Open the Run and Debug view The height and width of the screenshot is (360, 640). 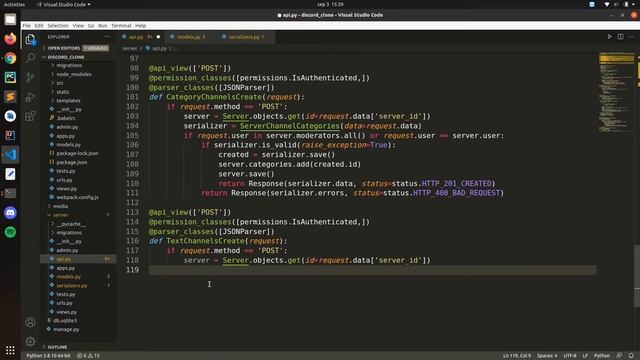point(30,97)
